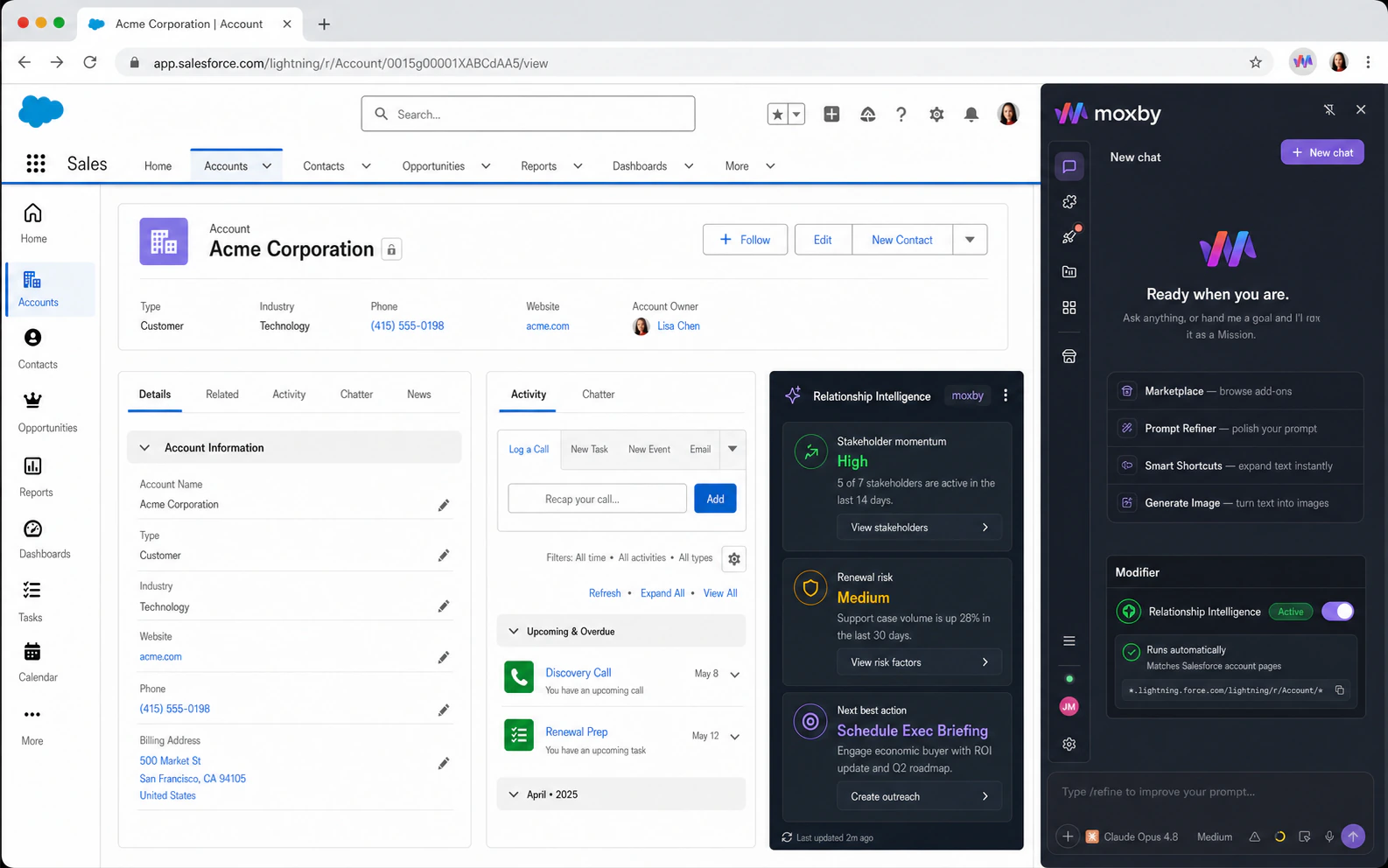Open the rocket Missions icon in moxby
This screenshot has height=868, width=1388.
(1069, 236)
